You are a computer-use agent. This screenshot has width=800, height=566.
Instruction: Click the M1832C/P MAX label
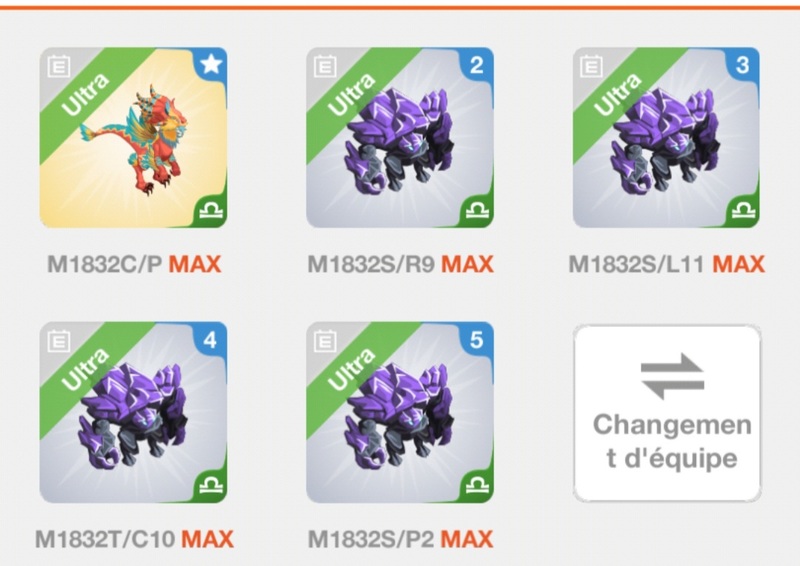pos(134,264)
